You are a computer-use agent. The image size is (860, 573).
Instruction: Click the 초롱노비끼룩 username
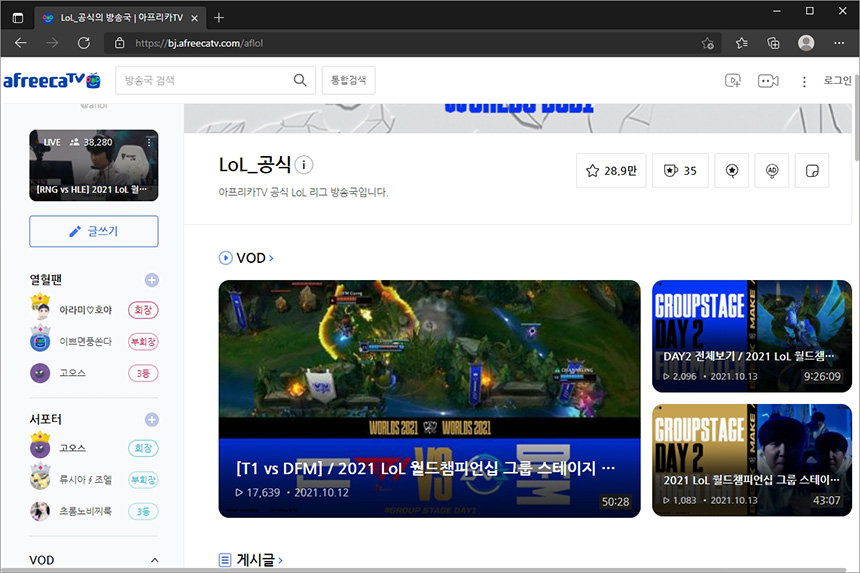(x=86, y=511)
